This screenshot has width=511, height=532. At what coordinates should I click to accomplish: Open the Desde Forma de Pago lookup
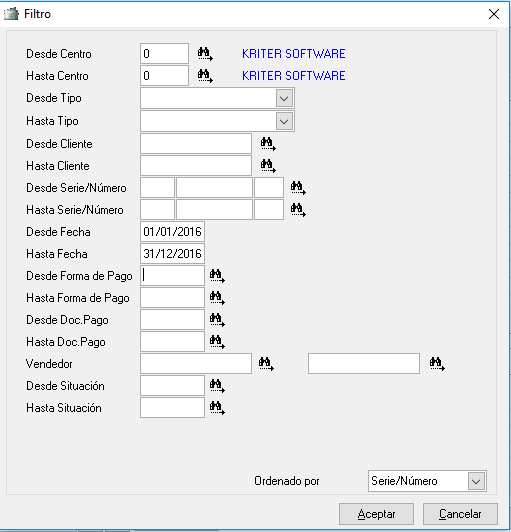(217, 276)
